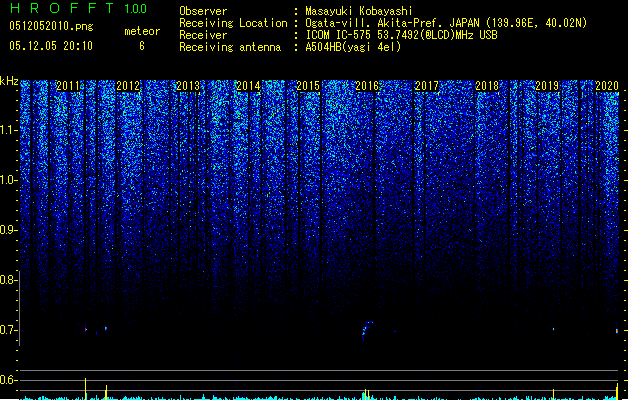Click the 1.1 frequency axis label

click(x=8, y=130)
